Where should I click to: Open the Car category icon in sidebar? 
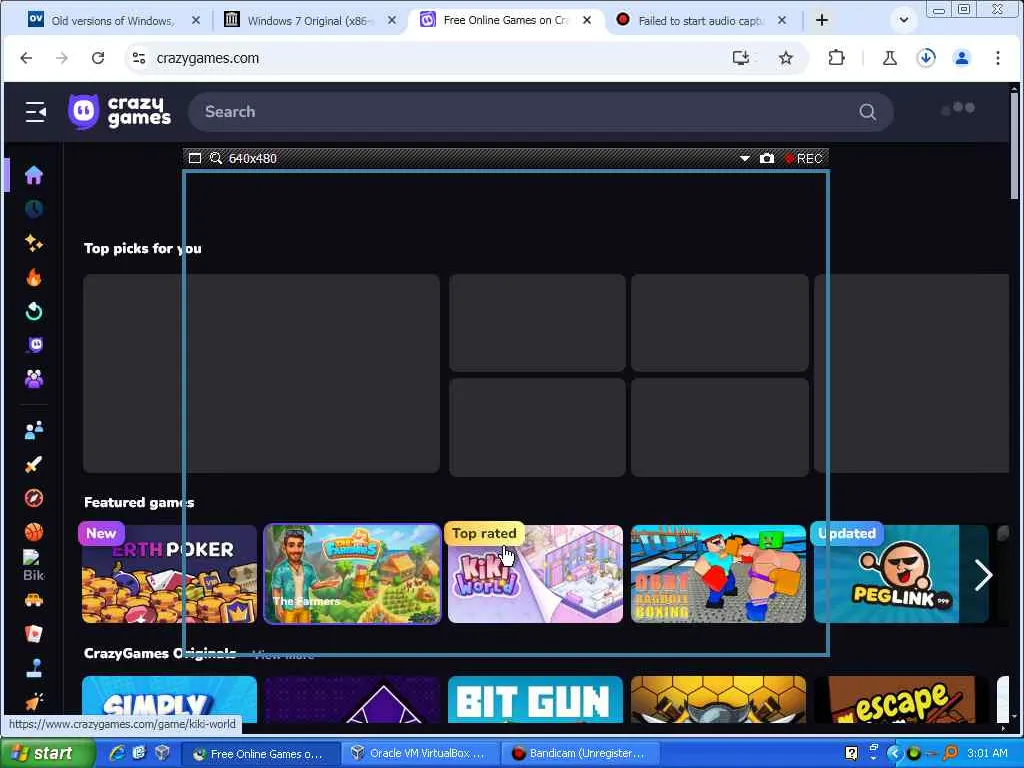[x=34, y=600]
